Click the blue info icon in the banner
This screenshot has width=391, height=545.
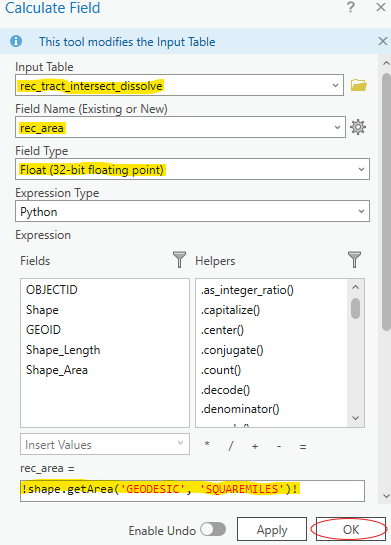pos(16,41)
